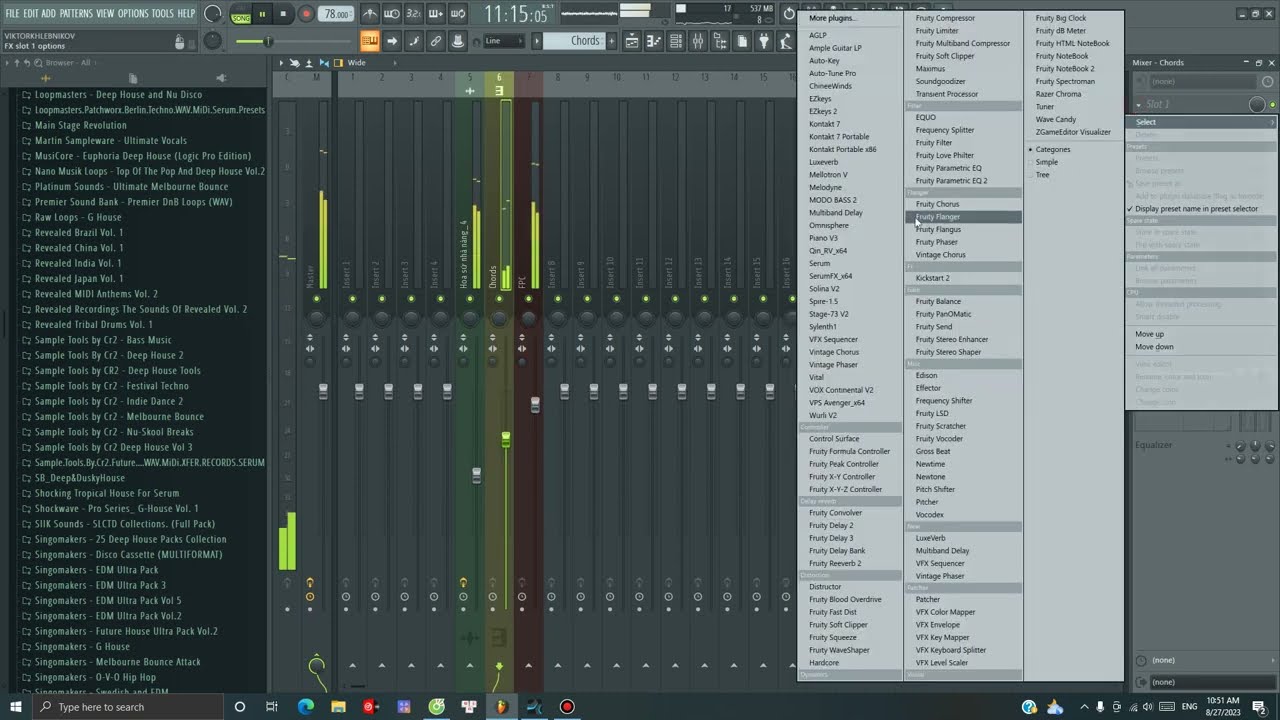Select the link (chain) tool icon
The height and width of the screenshot is (720, 1280).
436,41
